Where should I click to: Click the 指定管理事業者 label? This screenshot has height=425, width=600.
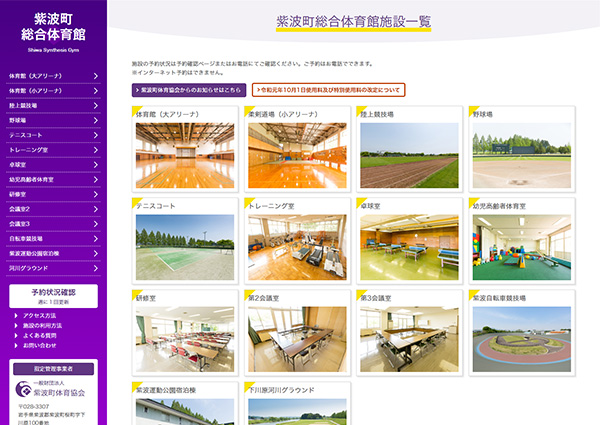53,369
